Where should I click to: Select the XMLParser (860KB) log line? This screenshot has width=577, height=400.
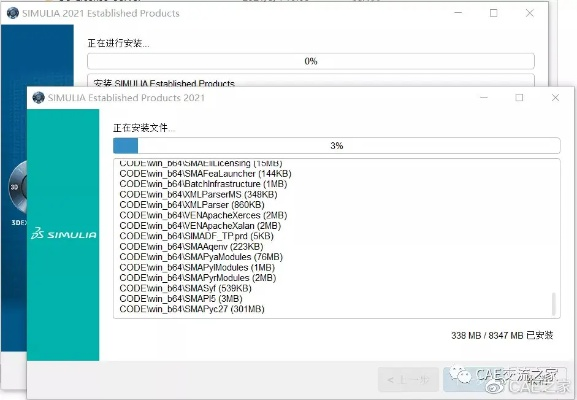(x=192, y=205)
